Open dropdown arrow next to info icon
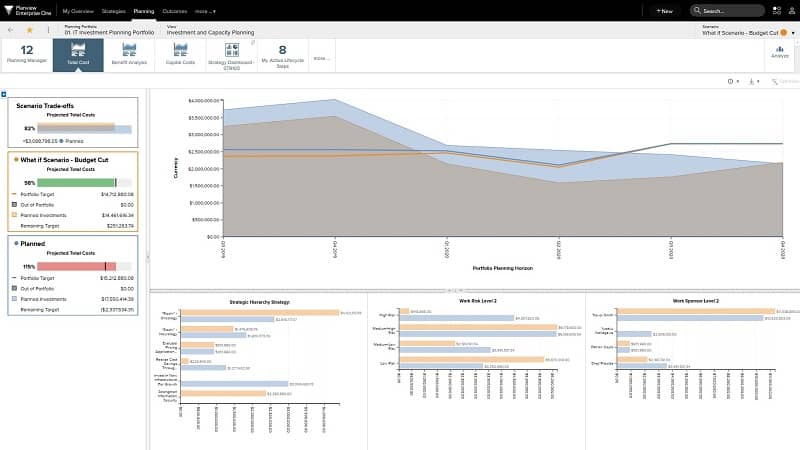This screenshot has width=800, height=450. pos(737,82)
